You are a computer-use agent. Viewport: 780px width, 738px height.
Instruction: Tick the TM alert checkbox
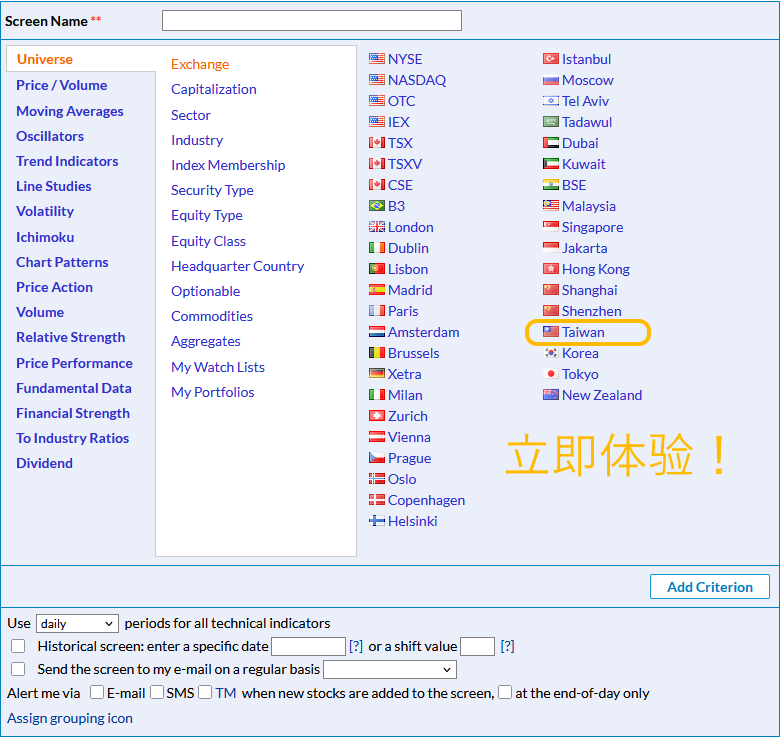point(205,692)
